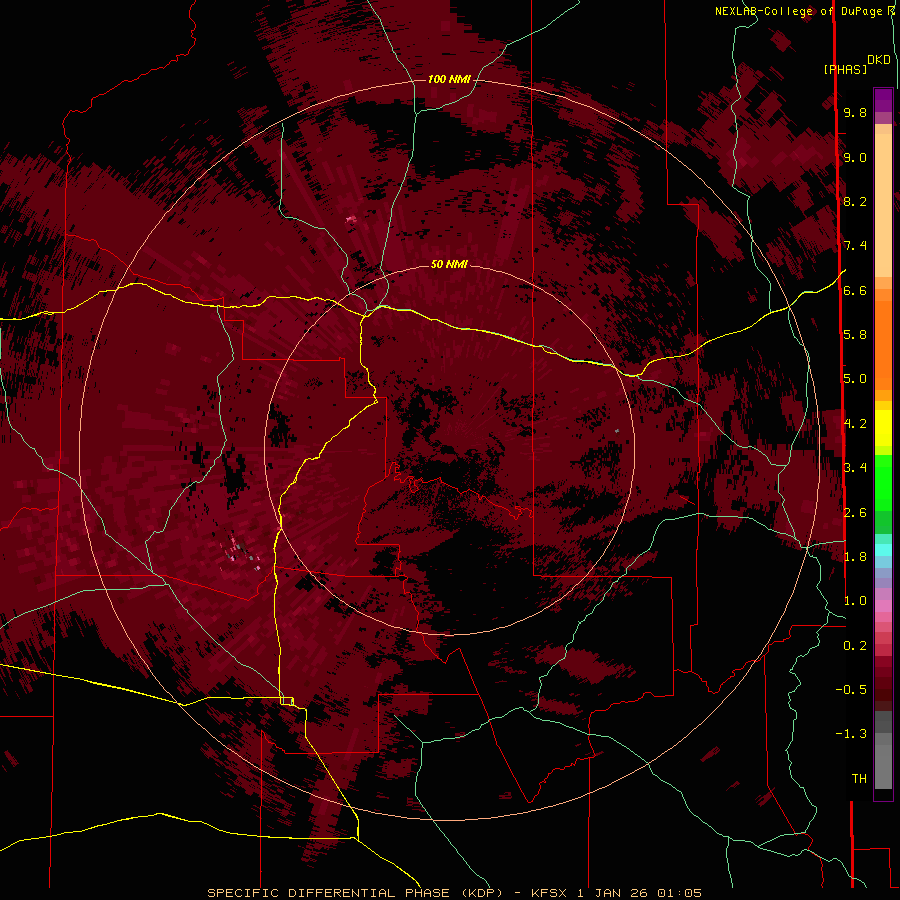Click the 100 NMI range ring label
Screen dimensions: 900x900
(x=449, y=79)
